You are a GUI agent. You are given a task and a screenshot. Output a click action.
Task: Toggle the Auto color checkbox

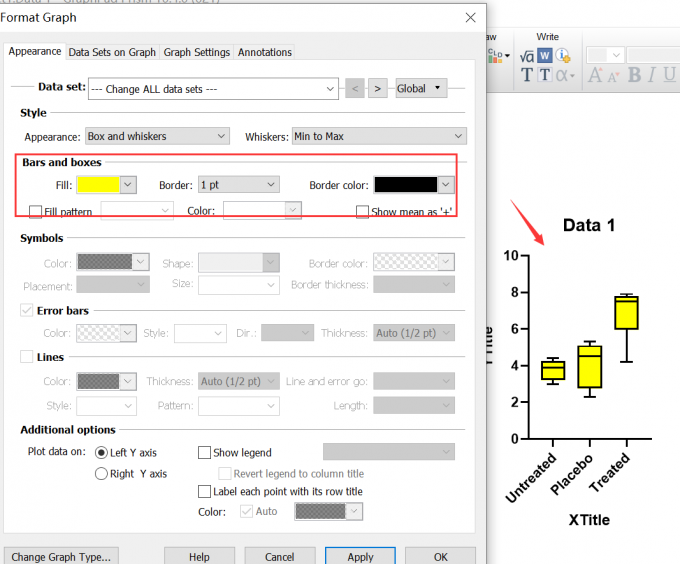[246, 512]
